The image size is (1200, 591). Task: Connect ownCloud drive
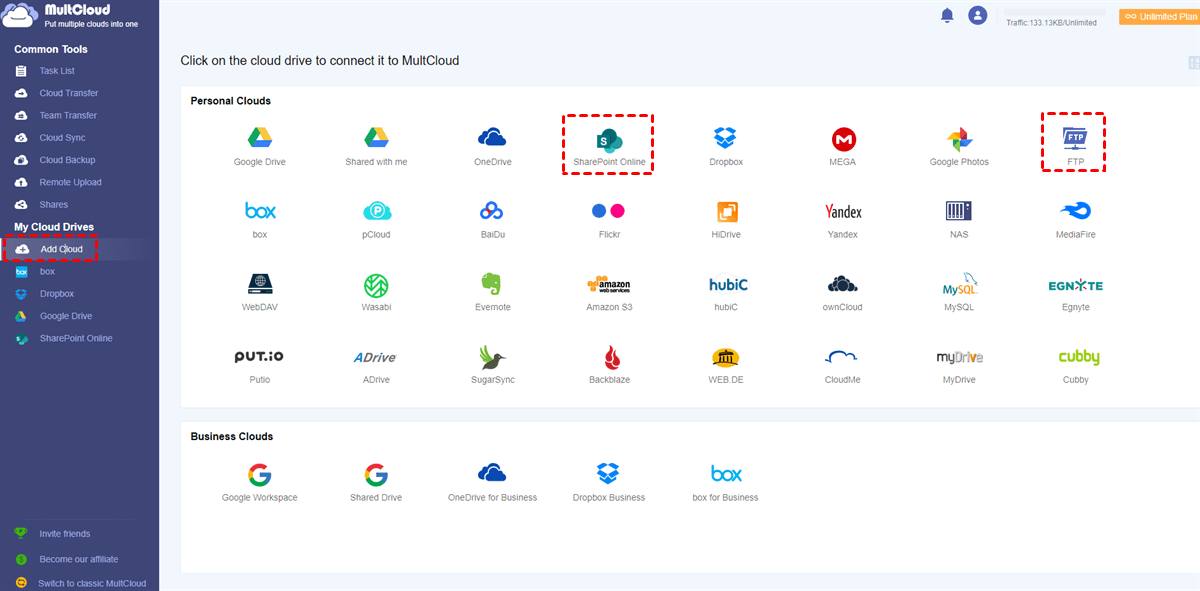pyautogui.click(x=843, y=292)
